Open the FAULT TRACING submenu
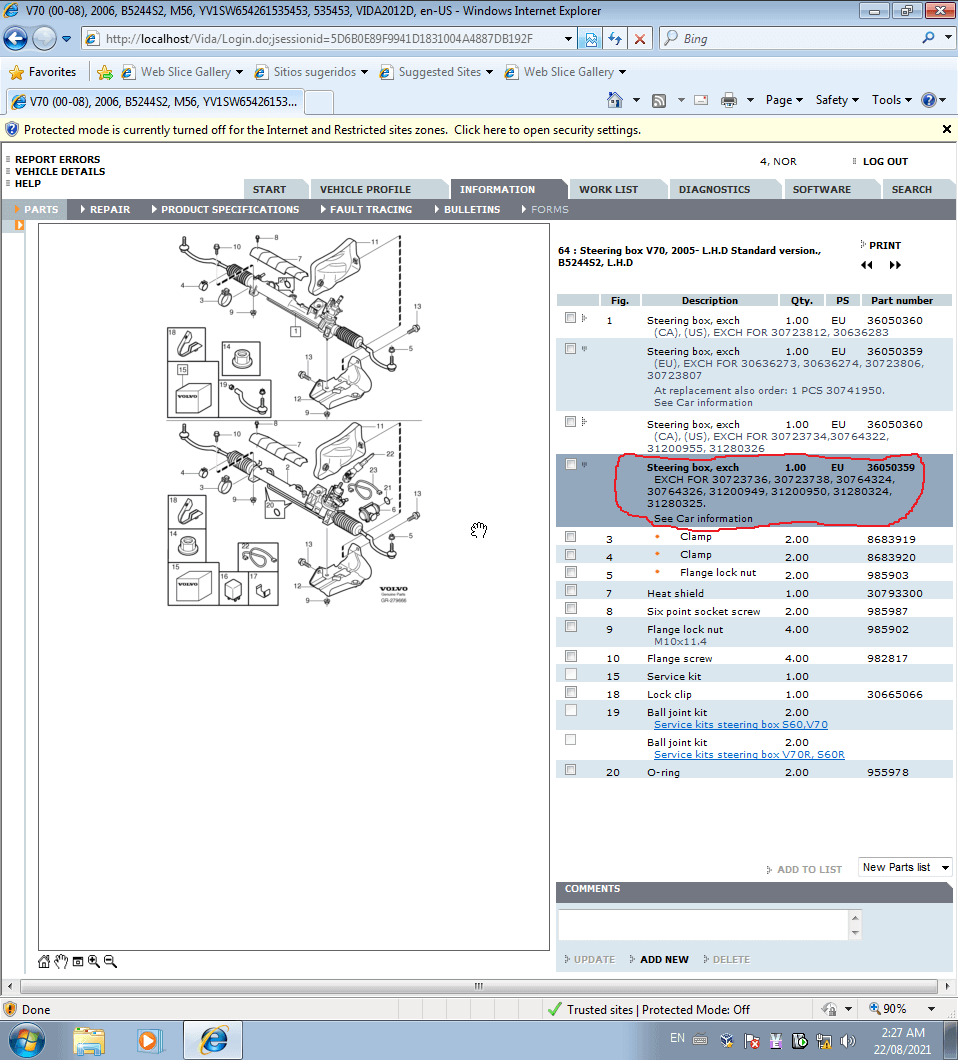Screen dimensions: 958x1060 (x=370, y=209)
